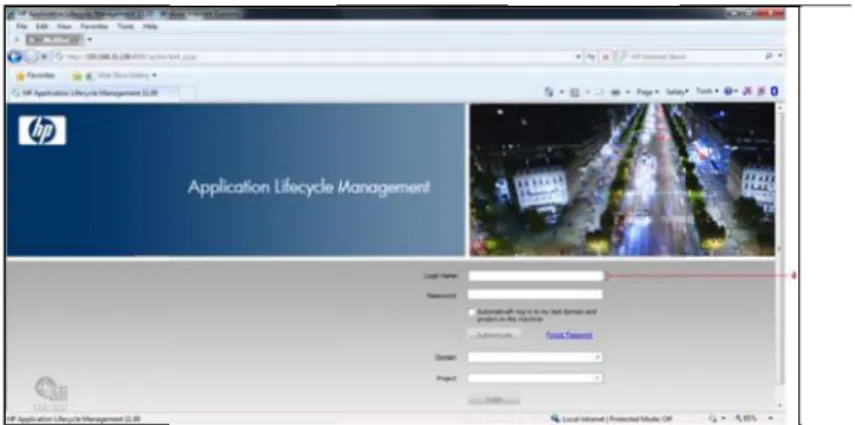Click the Print icon in the command bar
The width and height of the screenshot is (855, 425).
point(616,92)
